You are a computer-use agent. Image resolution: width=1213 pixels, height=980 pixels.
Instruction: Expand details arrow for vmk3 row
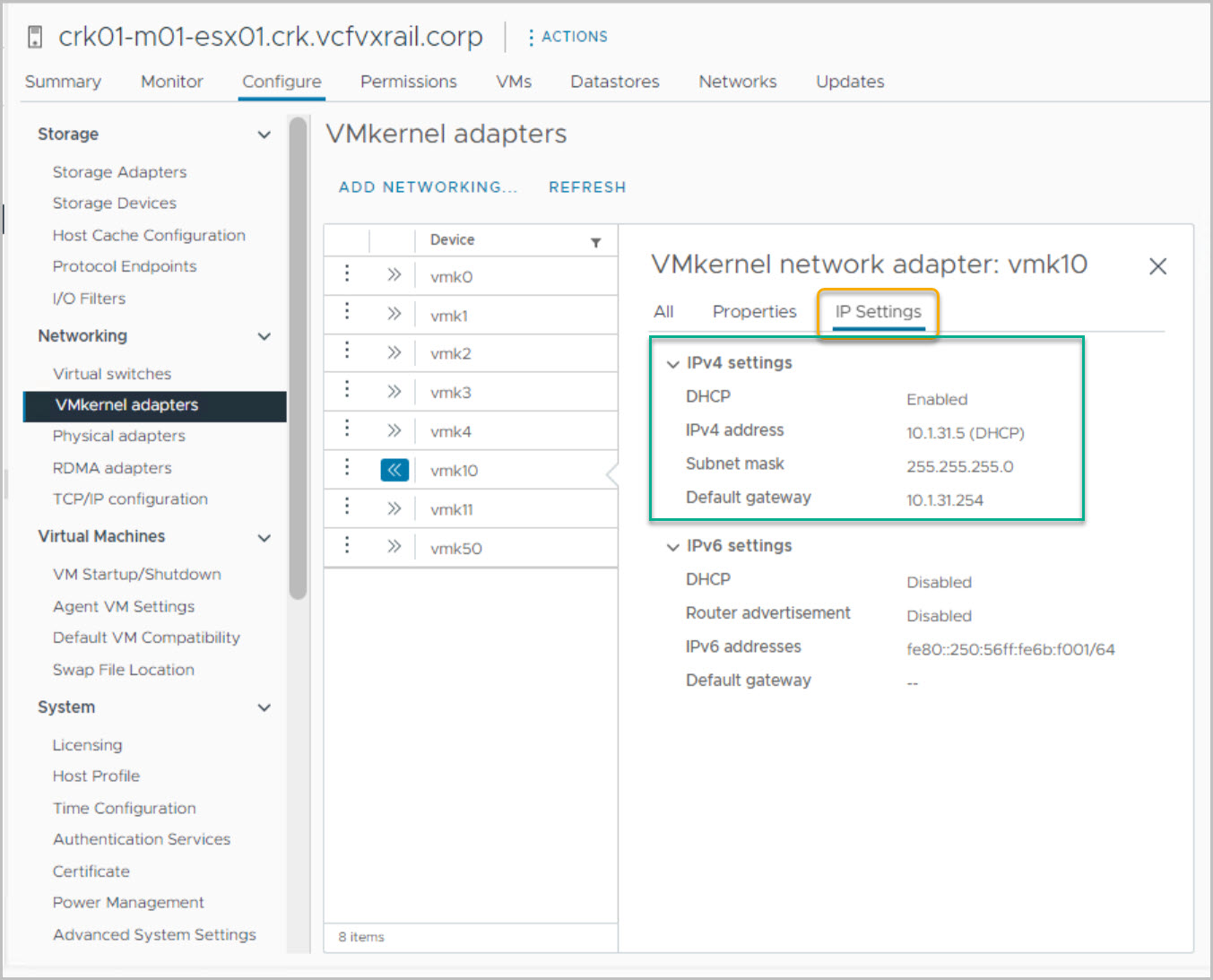click(394, 392)
